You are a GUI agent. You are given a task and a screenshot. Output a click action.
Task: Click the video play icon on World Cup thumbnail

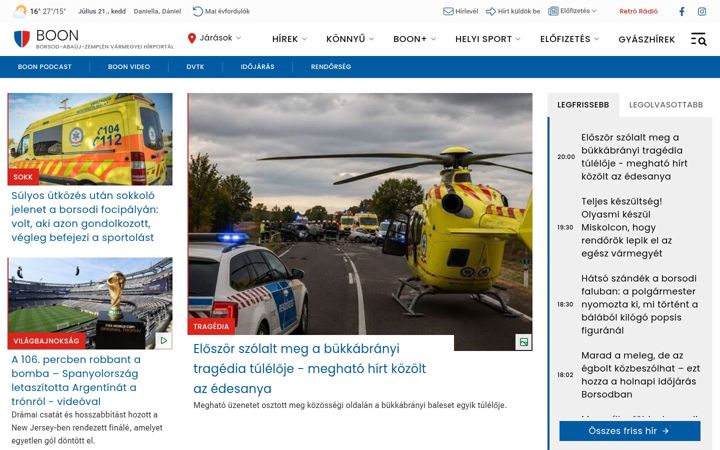pos(163,340)
